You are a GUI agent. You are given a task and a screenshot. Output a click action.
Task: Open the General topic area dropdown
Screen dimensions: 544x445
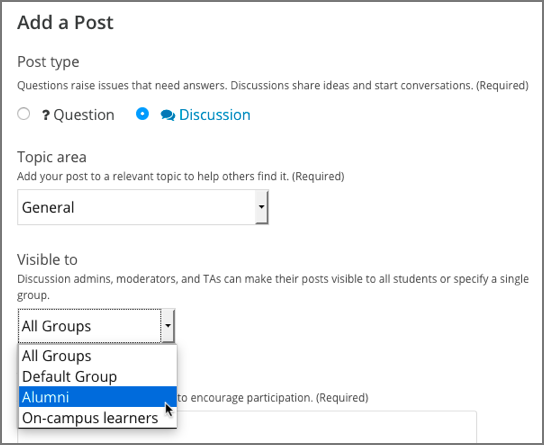click(143, 207)
